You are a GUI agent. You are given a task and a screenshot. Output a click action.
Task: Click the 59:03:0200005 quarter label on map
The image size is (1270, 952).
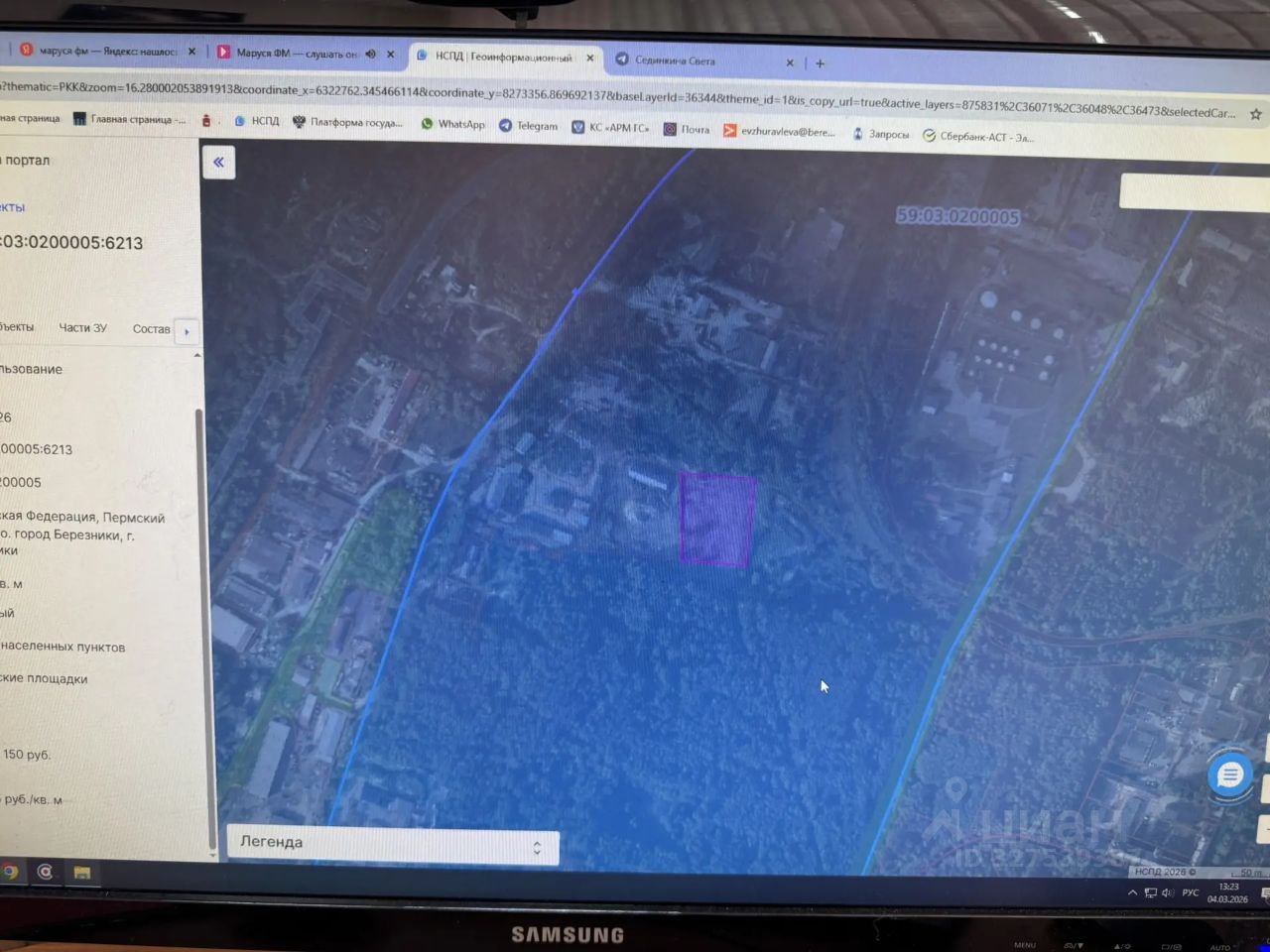(x=957, y=216)
